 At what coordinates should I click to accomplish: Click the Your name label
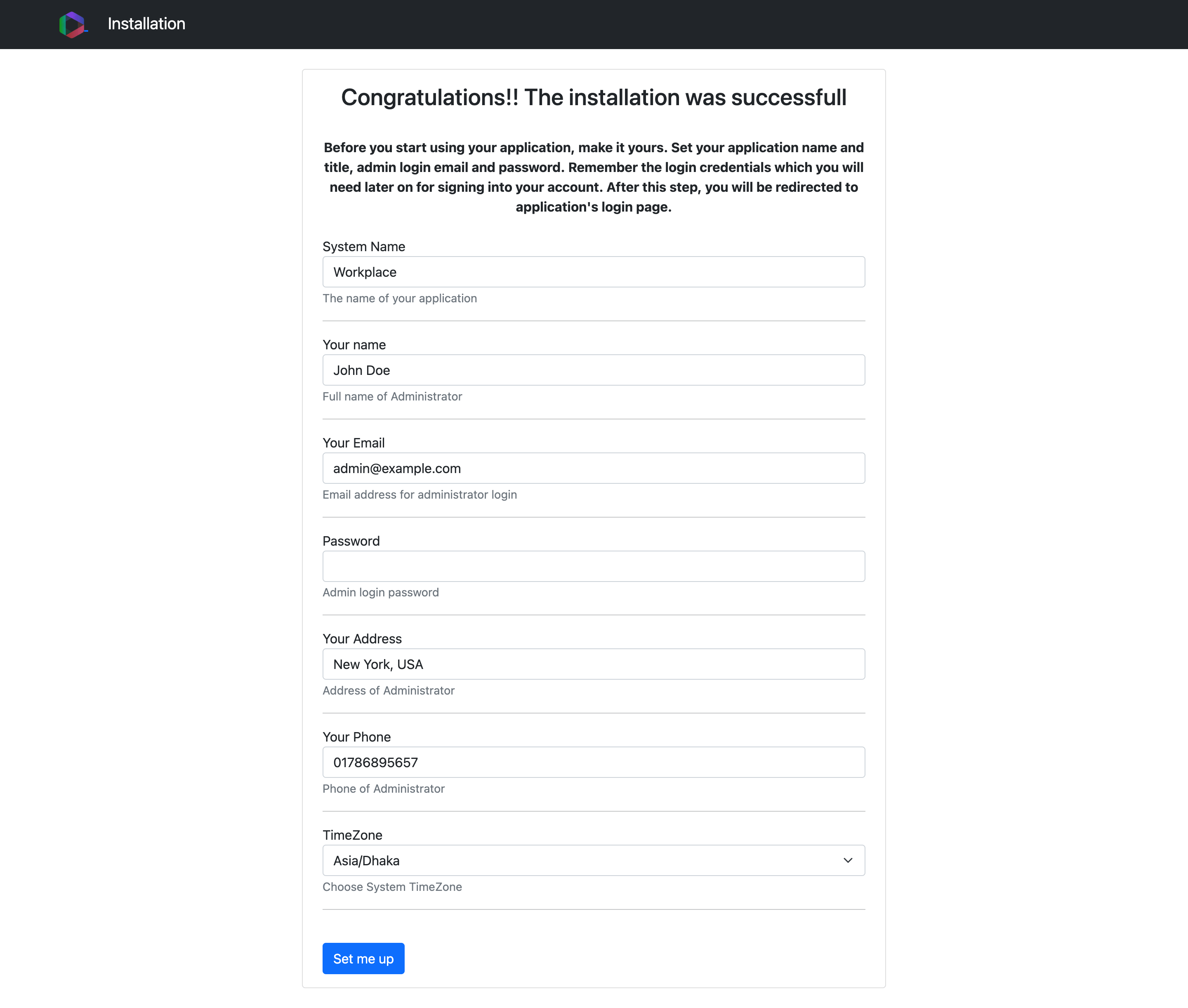[354, 345]
